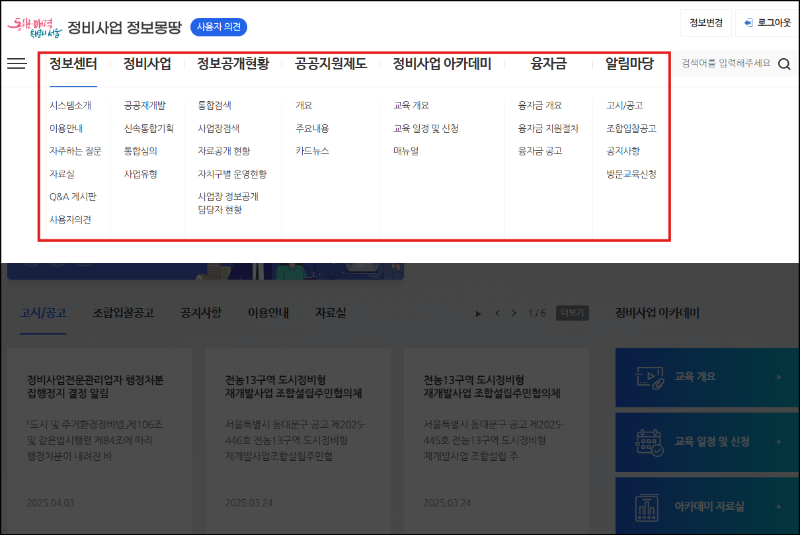Select 사용자의견 submenu item
The width and height of the screenshot is (800, 535).
70,220
